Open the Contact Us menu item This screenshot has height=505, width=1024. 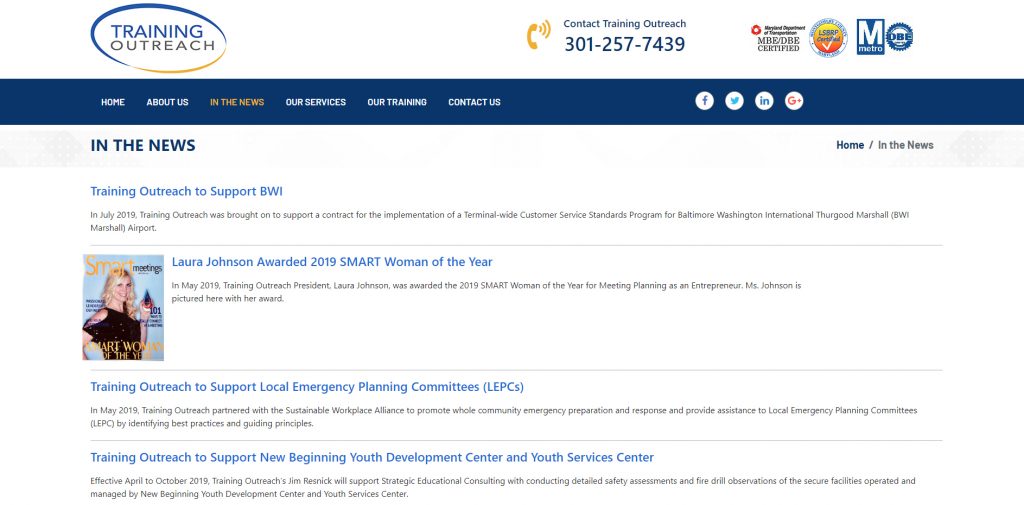click(x=474, y=102)
